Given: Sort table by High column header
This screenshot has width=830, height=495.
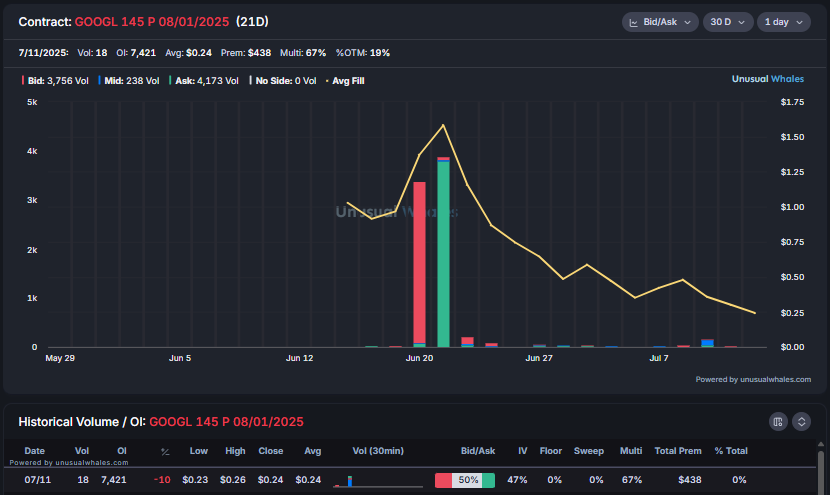Looking at the screenshot, I should point(235,451).
